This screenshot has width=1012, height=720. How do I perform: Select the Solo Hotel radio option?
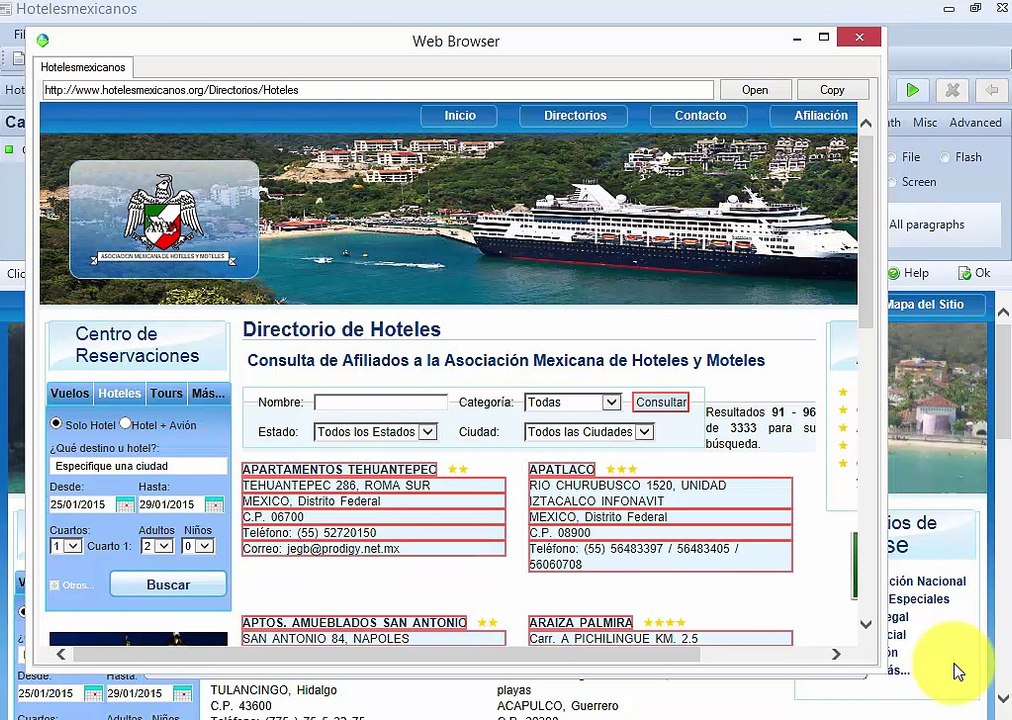click(x=56, y=424)
